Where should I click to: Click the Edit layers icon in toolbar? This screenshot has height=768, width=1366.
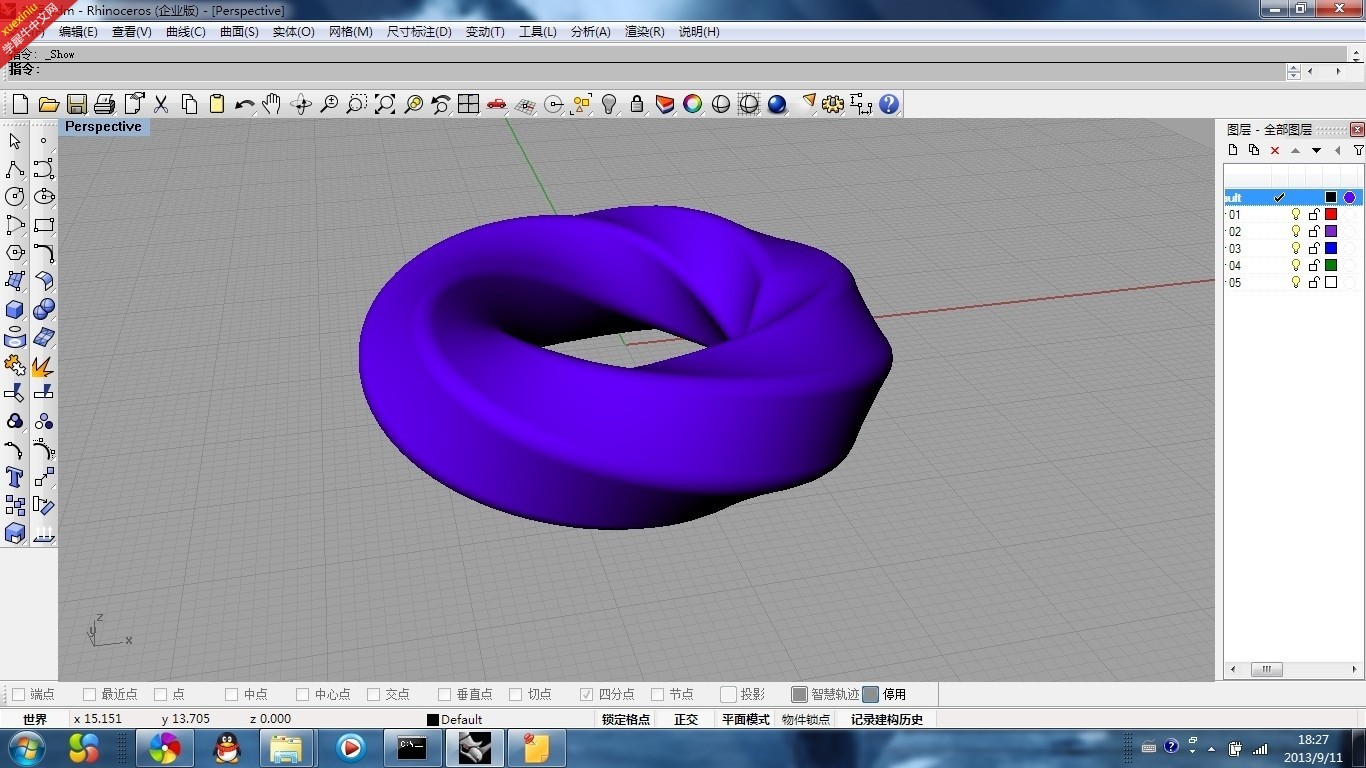click(665, 104)
